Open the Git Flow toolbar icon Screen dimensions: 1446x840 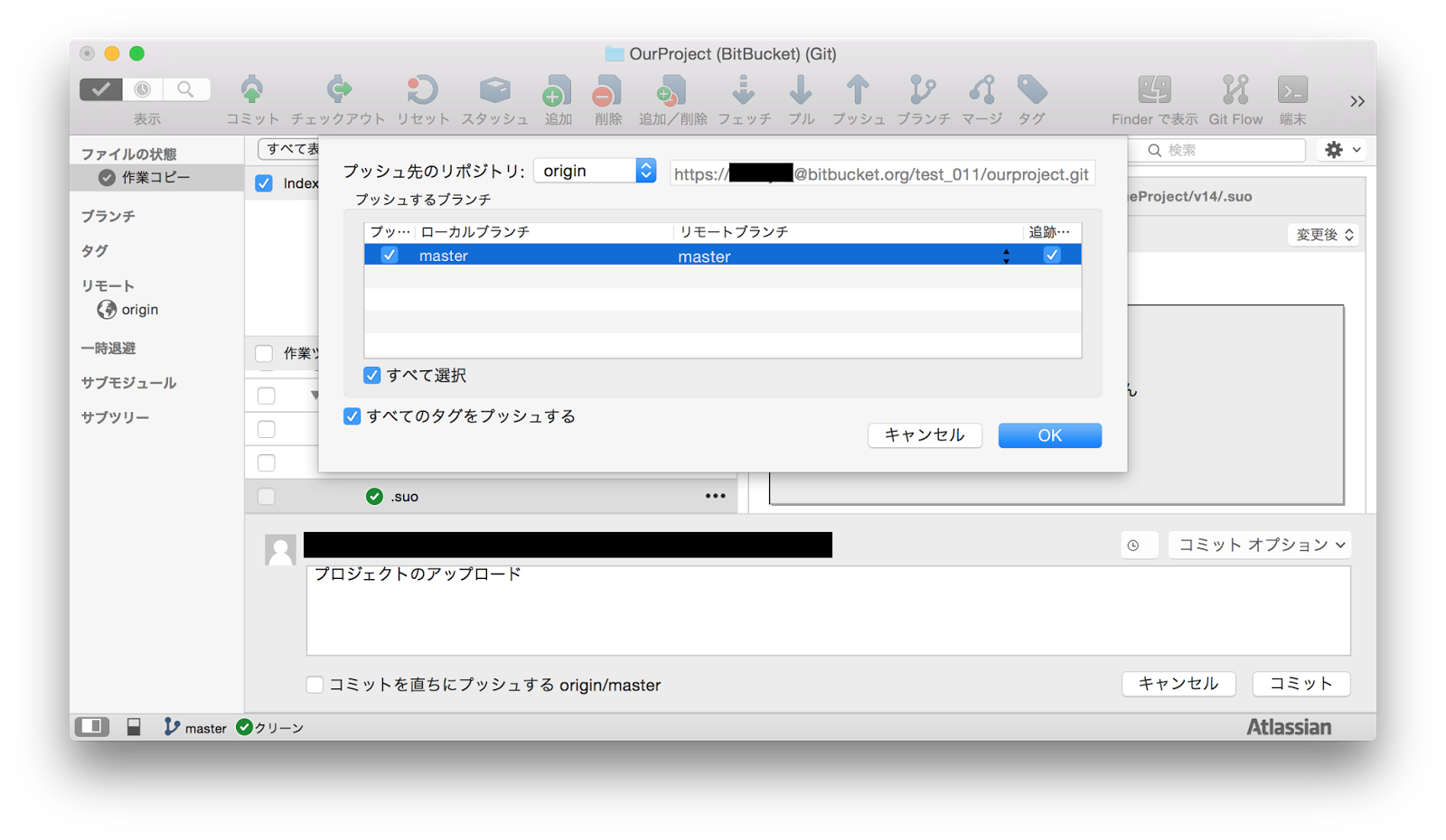pyautogui.click(x=1235, y=90)
